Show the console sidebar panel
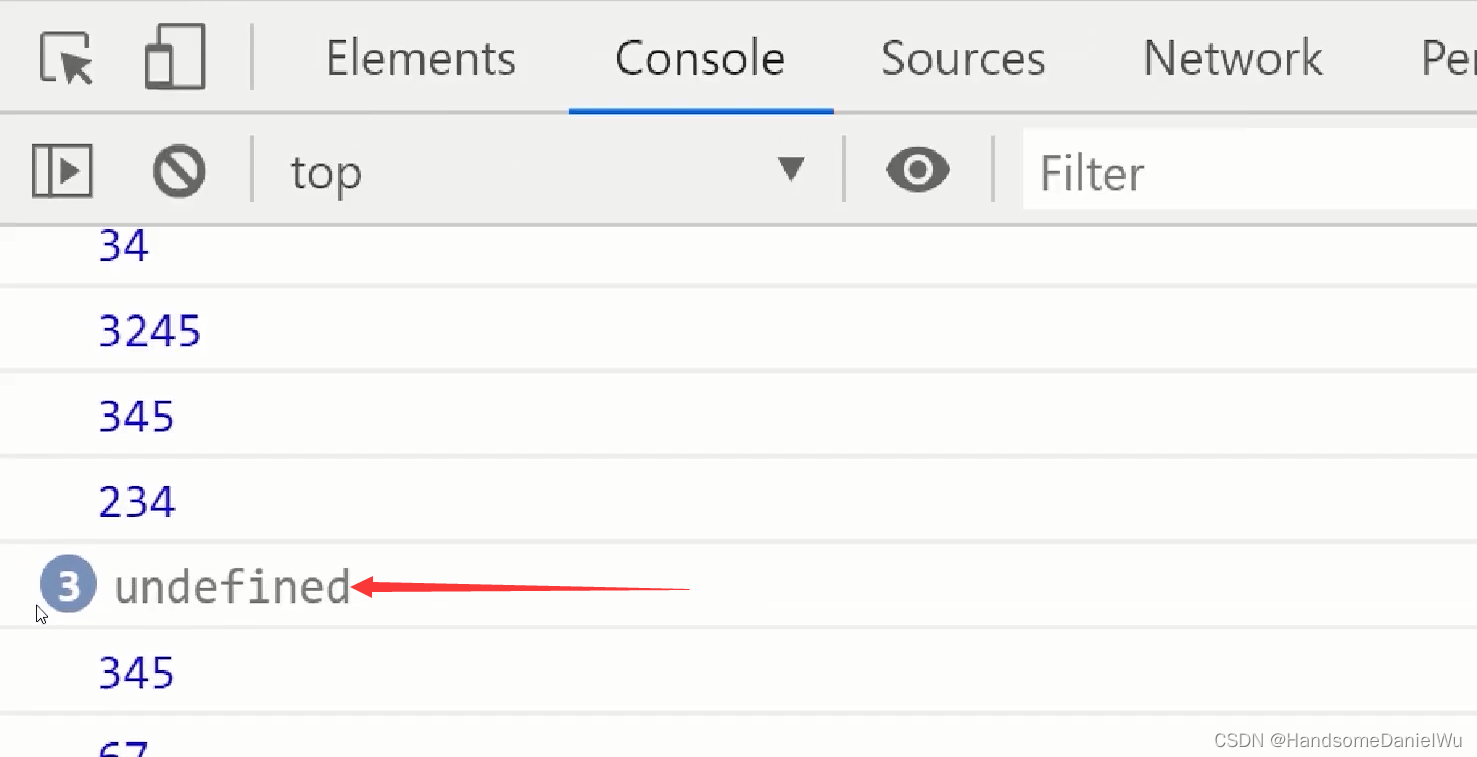 (62, 171)
